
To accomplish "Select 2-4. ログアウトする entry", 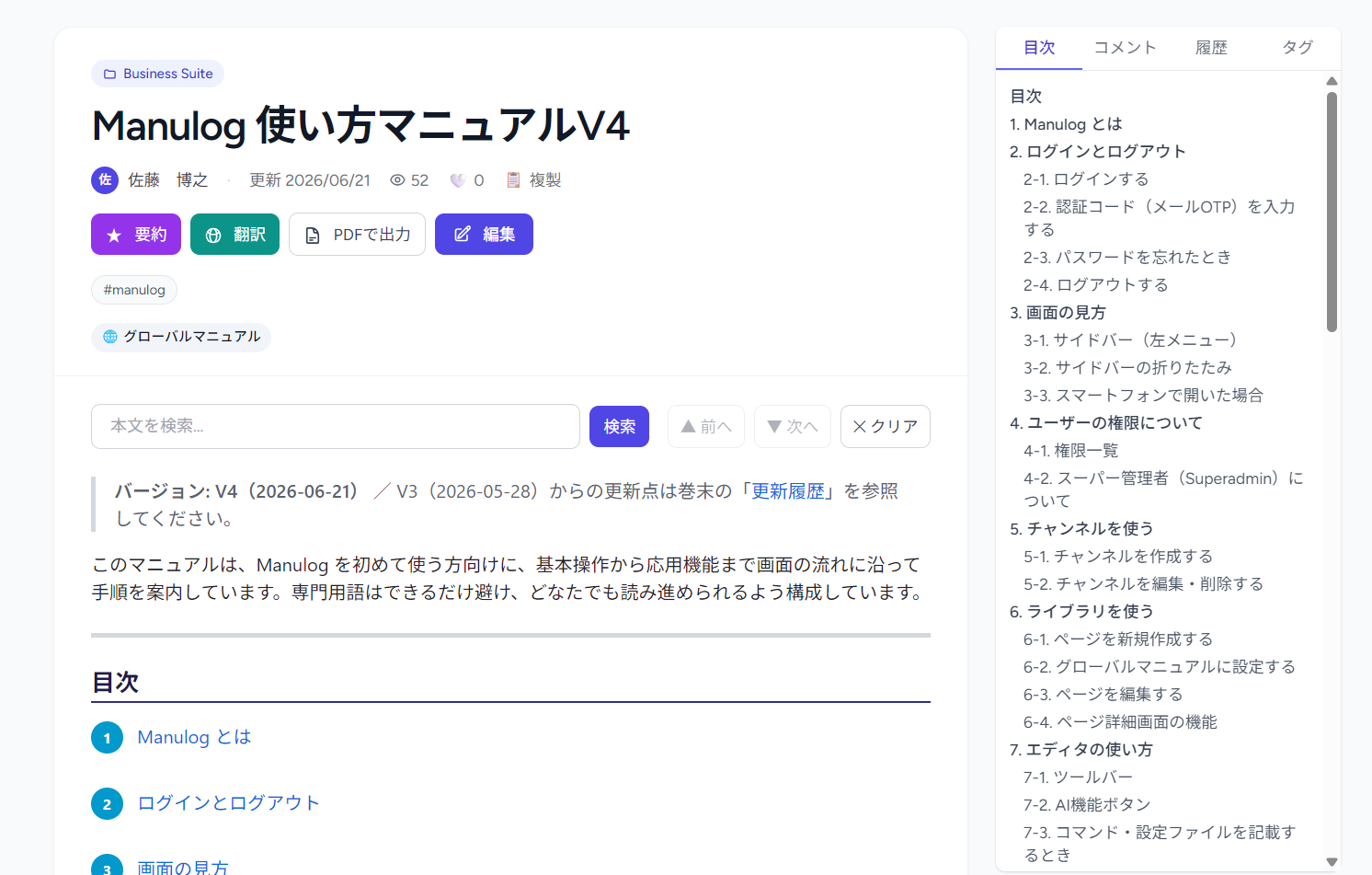I will pyautogui.click(x=1095, y=285).
